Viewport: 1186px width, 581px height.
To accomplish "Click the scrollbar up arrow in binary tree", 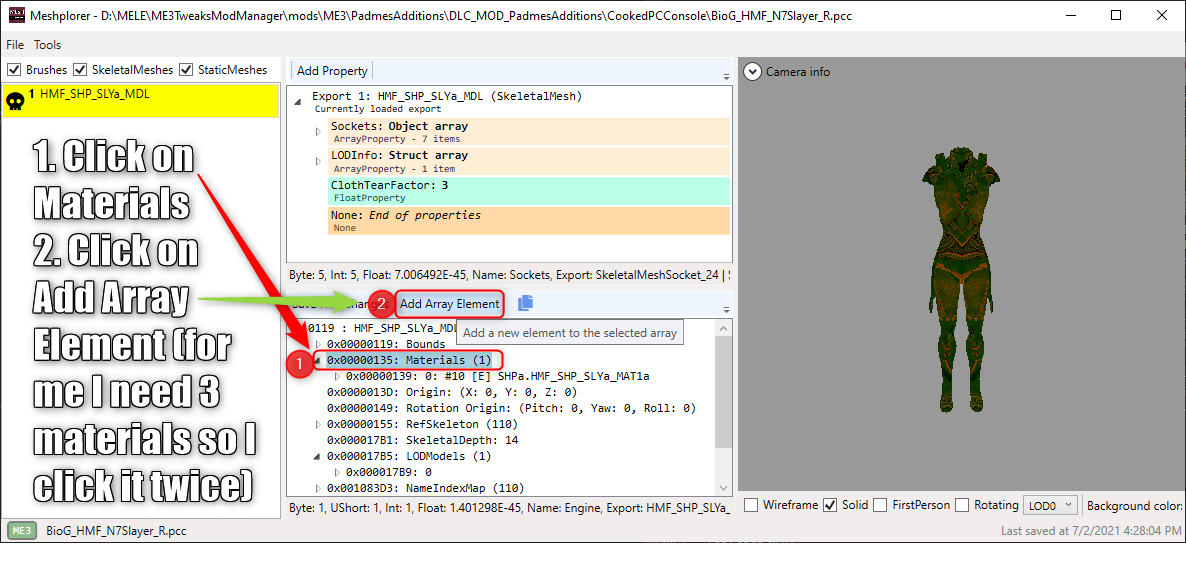I will (x=724, y=328).
